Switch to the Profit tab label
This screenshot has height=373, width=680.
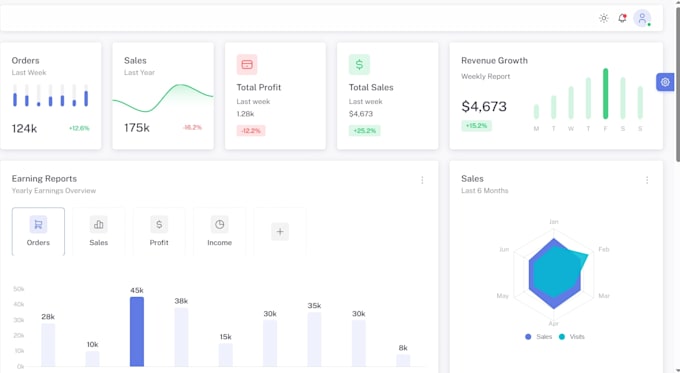click(x=159, y=242)
